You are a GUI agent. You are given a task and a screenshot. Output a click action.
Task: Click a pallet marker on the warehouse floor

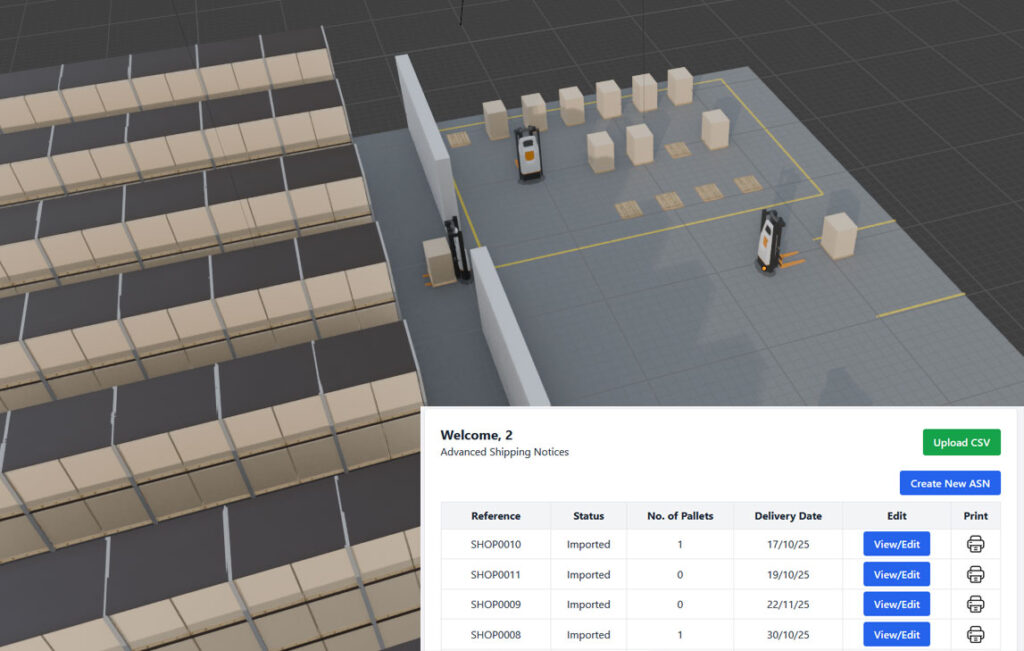(671, 199)
